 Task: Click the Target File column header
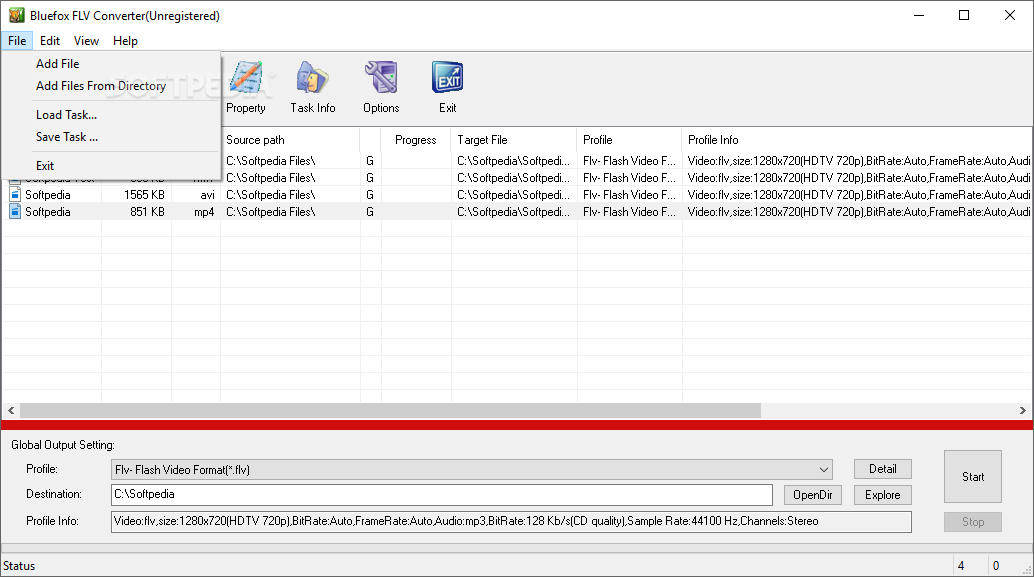tap(514, 140)
